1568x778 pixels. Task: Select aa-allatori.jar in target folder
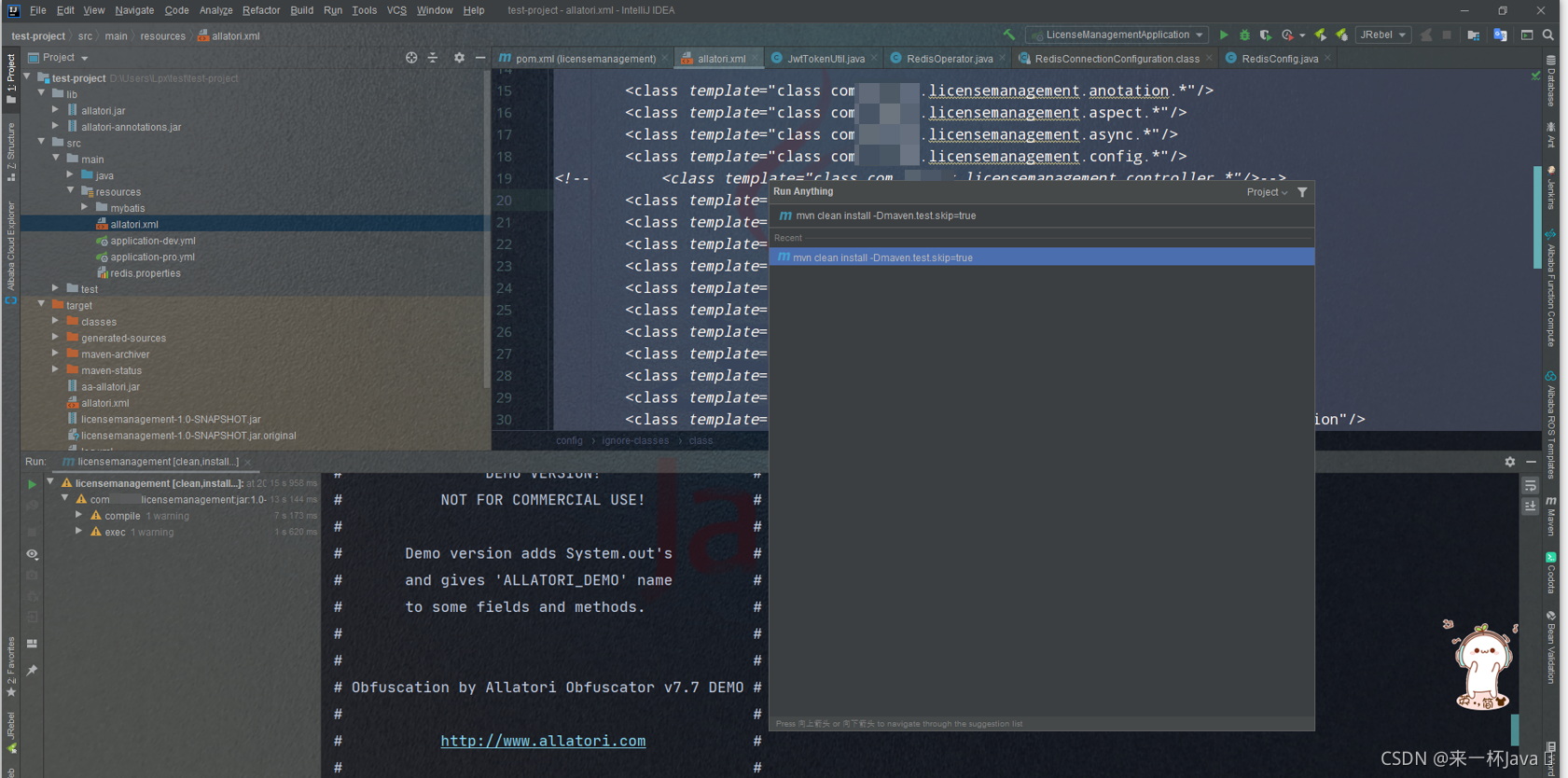pyautogui.click(x=110, y=387)
